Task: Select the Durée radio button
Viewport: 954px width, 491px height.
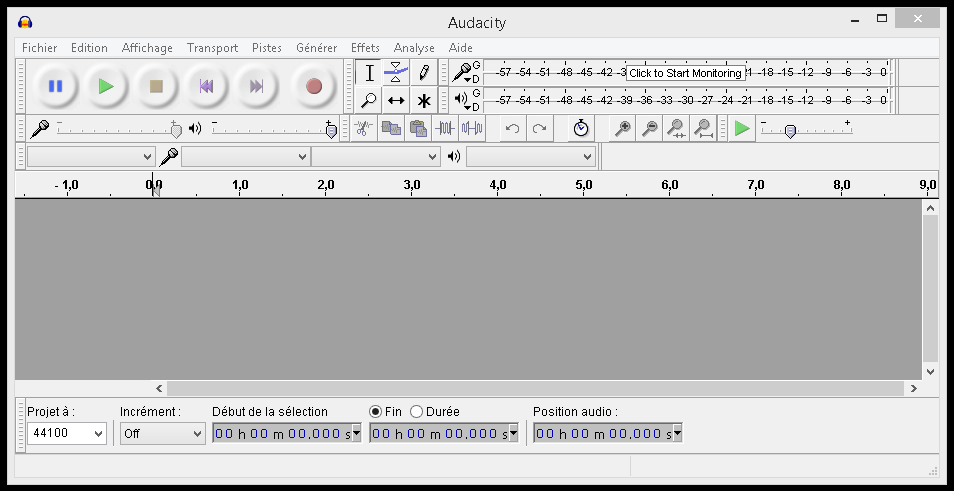Action: click(416, 412)
